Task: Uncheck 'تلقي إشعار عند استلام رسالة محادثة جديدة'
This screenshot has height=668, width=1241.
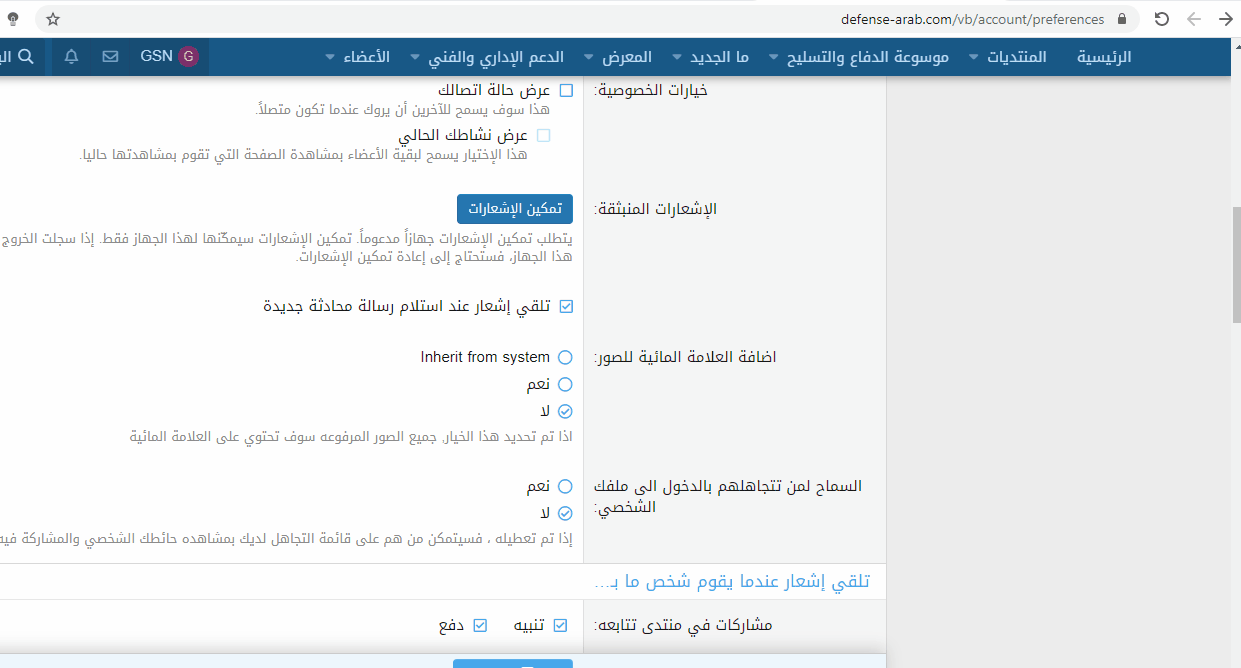Action: point(566,306)
